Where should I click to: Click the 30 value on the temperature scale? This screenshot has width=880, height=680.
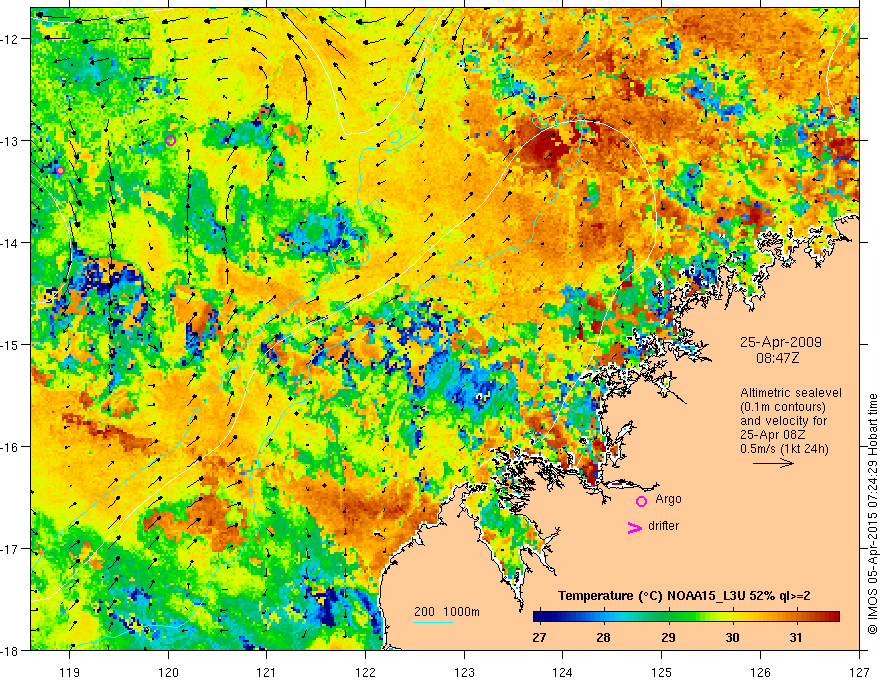click(x=732, y=637)
